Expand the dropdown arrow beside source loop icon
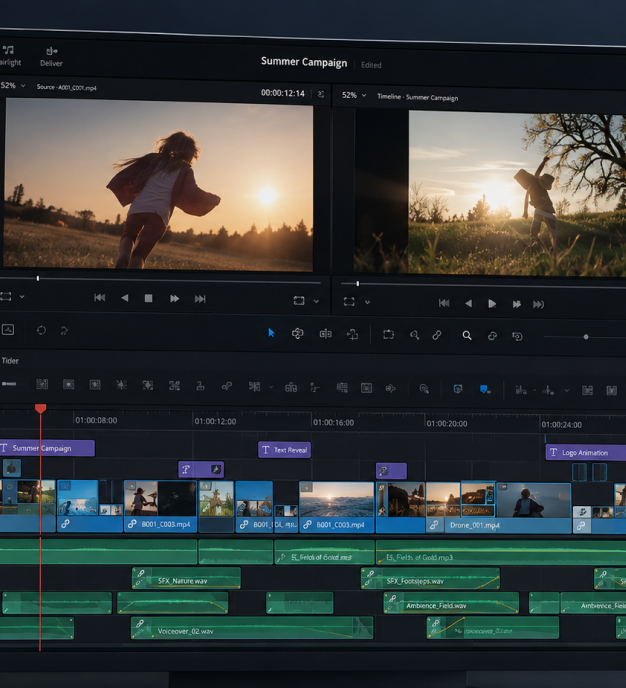This screenshot has height=688, width=626. (x=316, y=301)
